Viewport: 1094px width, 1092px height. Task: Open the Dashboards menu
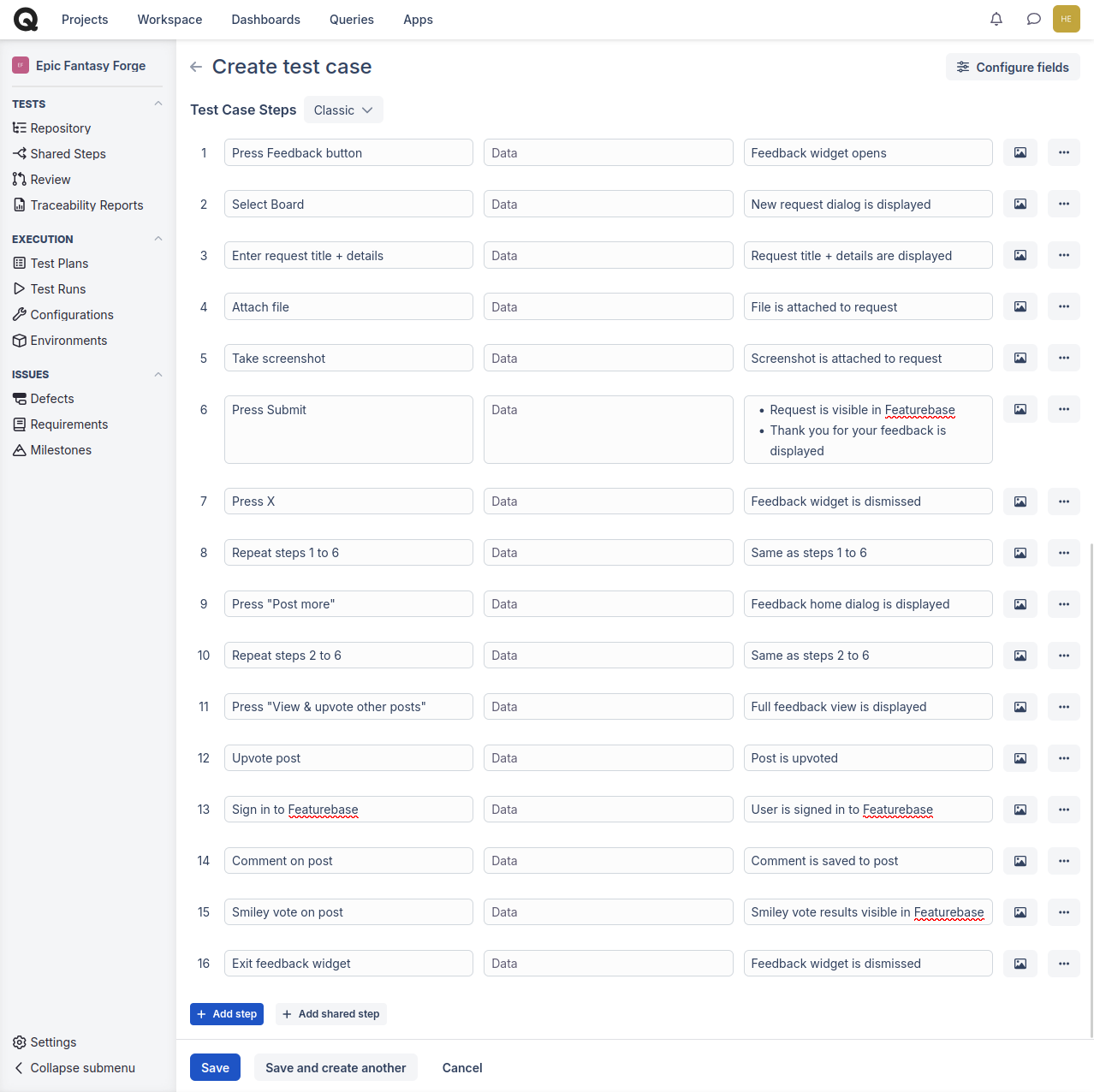point(265,20)
